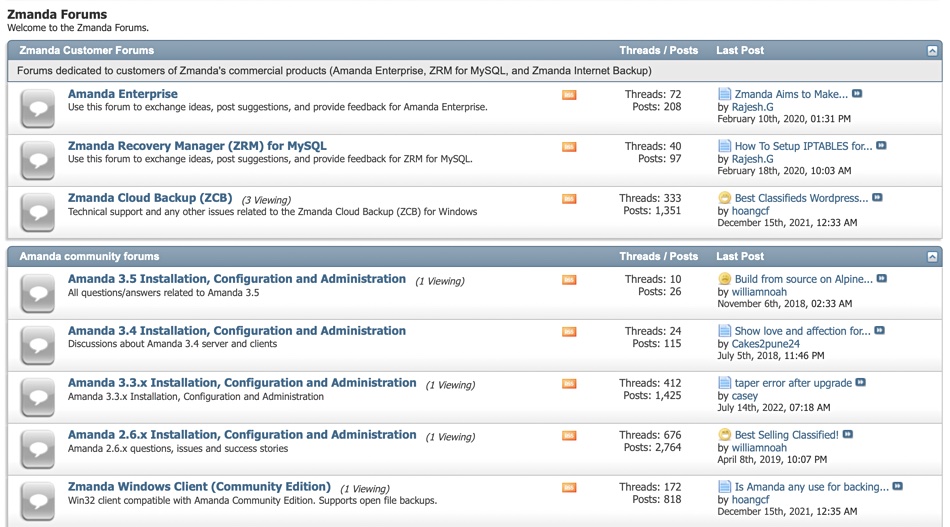View williamnoah profile in Amanda 3.5 row
Image resolution: width=950 pixels, height=527 pixels.
759,292
